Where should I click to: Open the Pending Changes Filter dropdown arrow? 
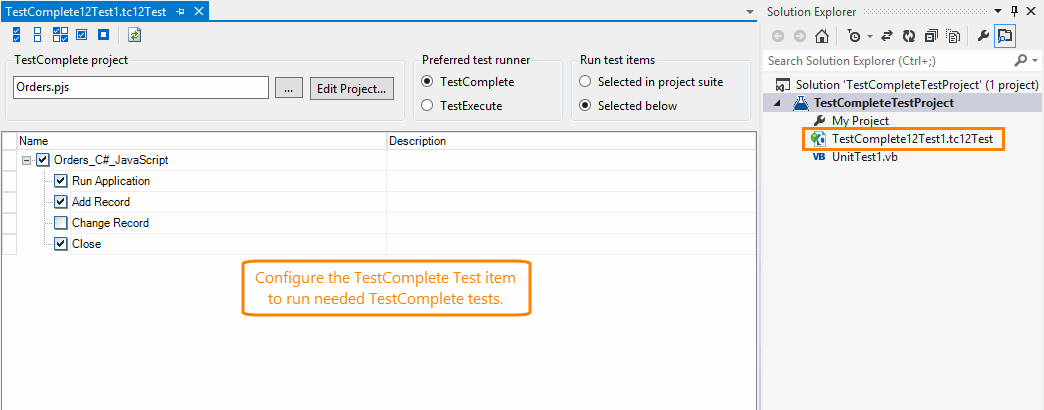[870, 36]
